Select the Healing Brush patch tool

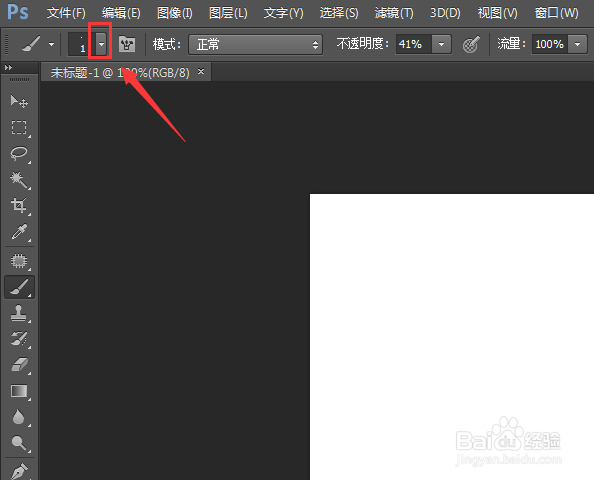point(19,261)
